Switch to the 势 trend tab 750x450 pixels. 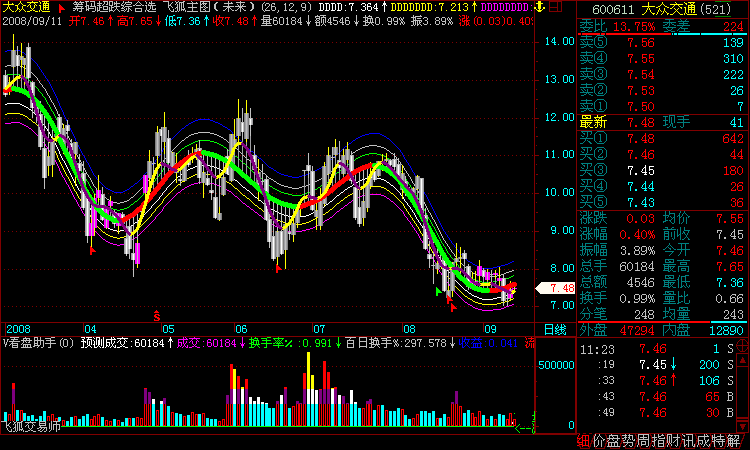pos(629,441)
